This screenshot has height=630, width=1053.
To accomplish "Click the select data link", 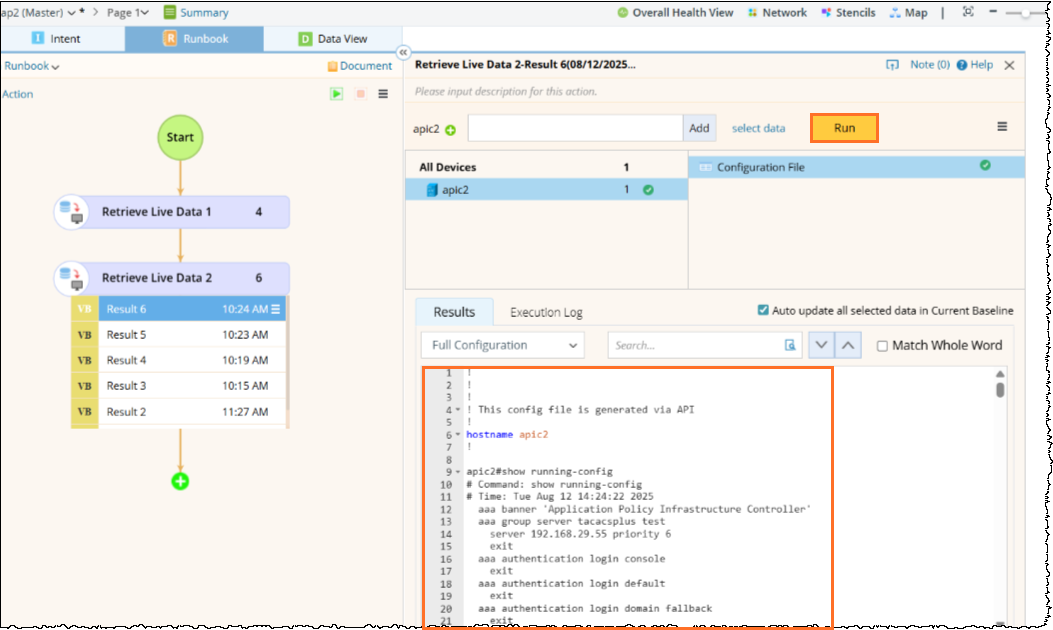I will [758, 128].
